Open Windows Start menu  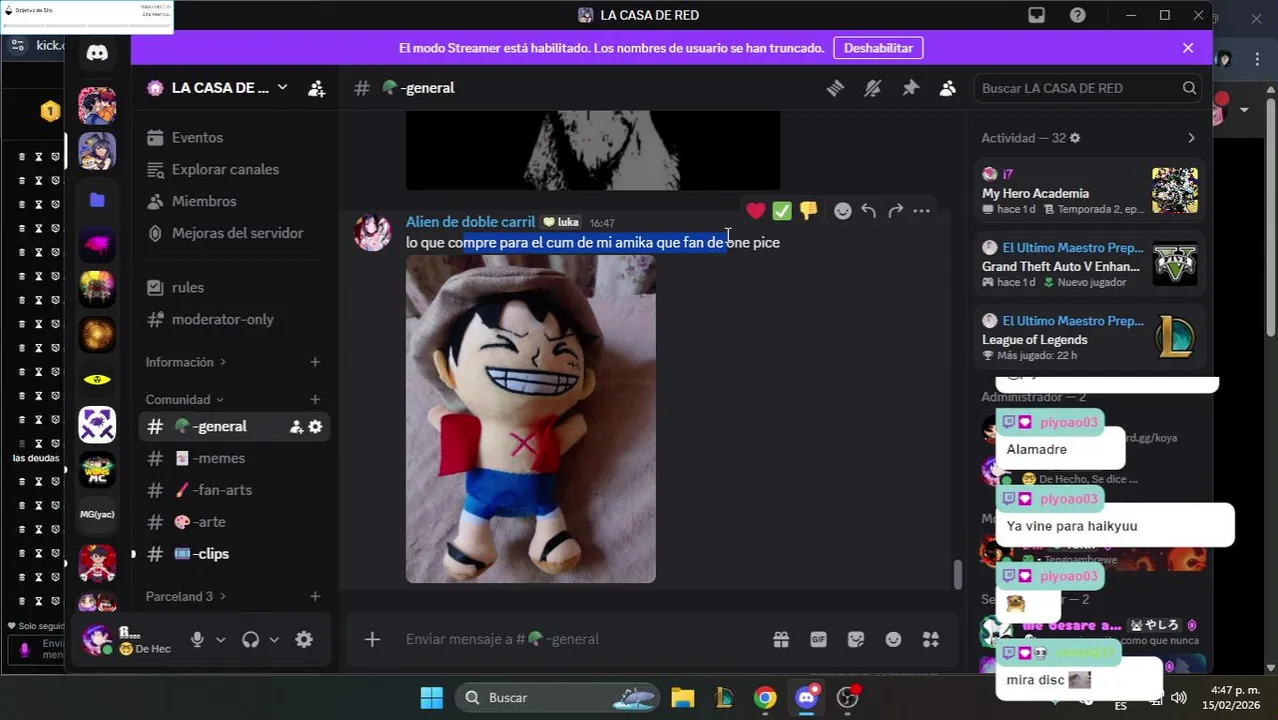coord(432,698)
